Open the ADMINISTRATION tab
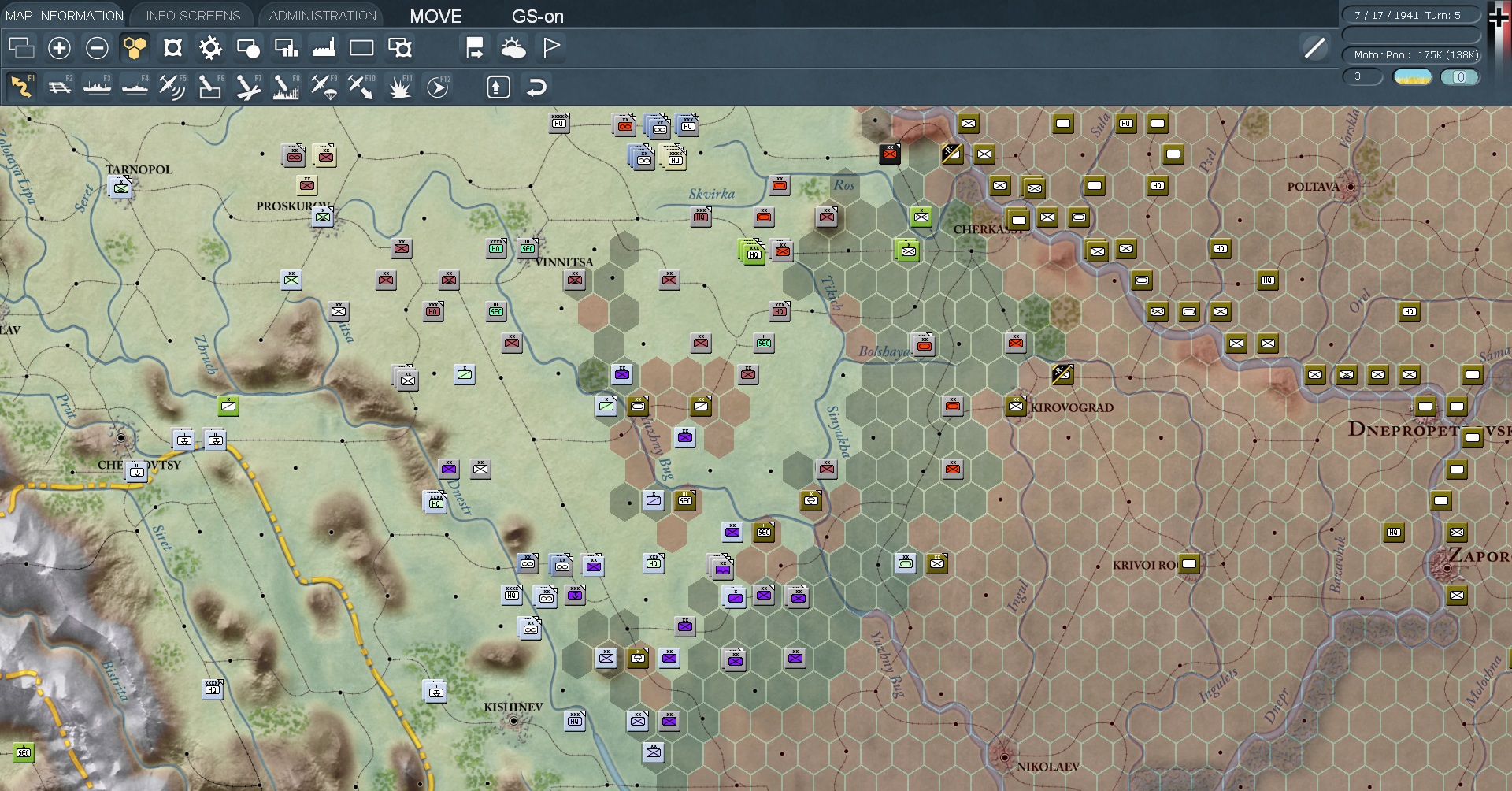Viewport: 1512px width, 791px height. pyautogui.click(x=323, y=16)
